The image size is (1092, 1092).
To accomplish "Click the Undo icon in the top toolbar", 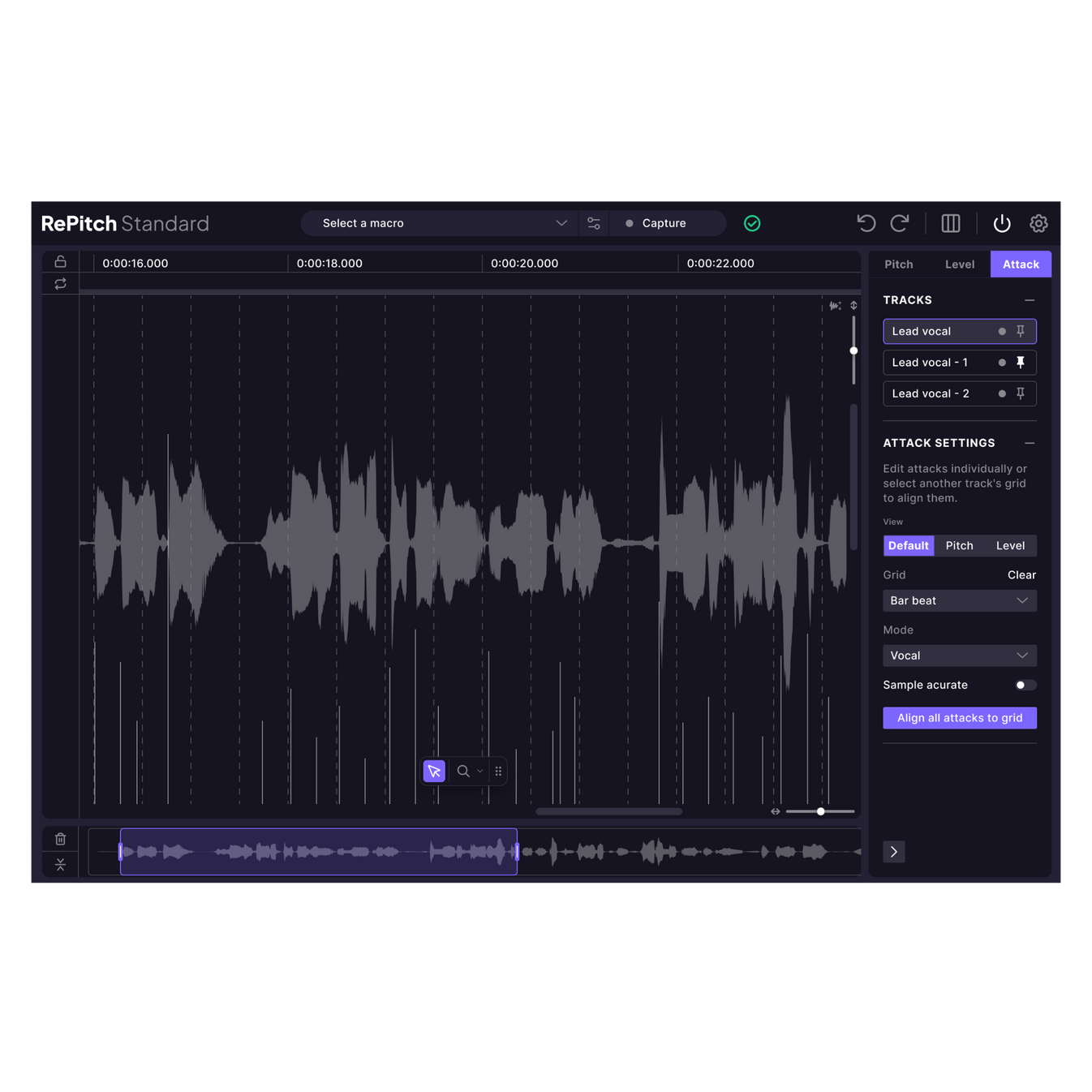I will [x=866, y=223].
